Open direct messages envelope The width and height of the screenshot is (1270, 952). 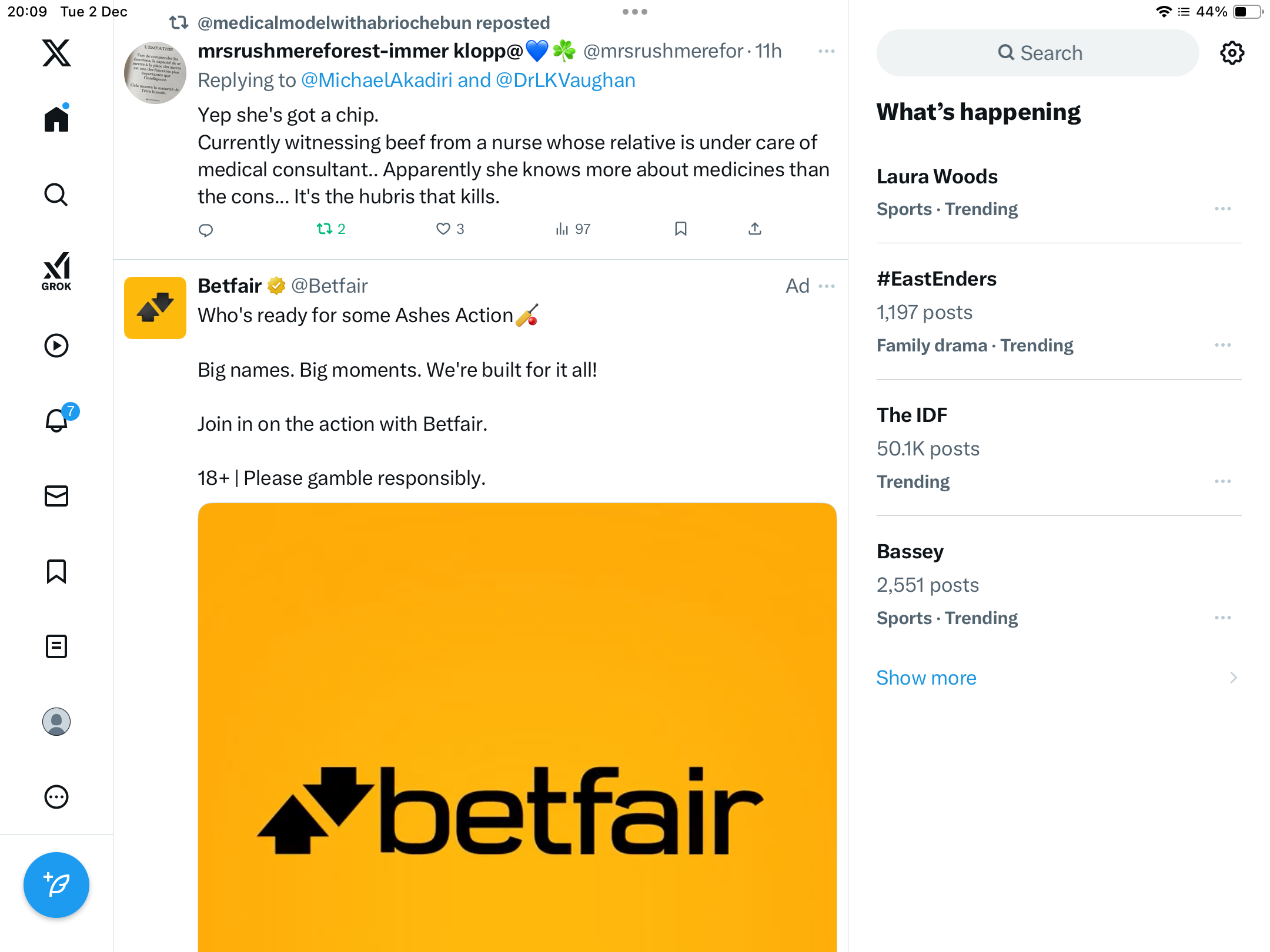(x=56, y=496)
